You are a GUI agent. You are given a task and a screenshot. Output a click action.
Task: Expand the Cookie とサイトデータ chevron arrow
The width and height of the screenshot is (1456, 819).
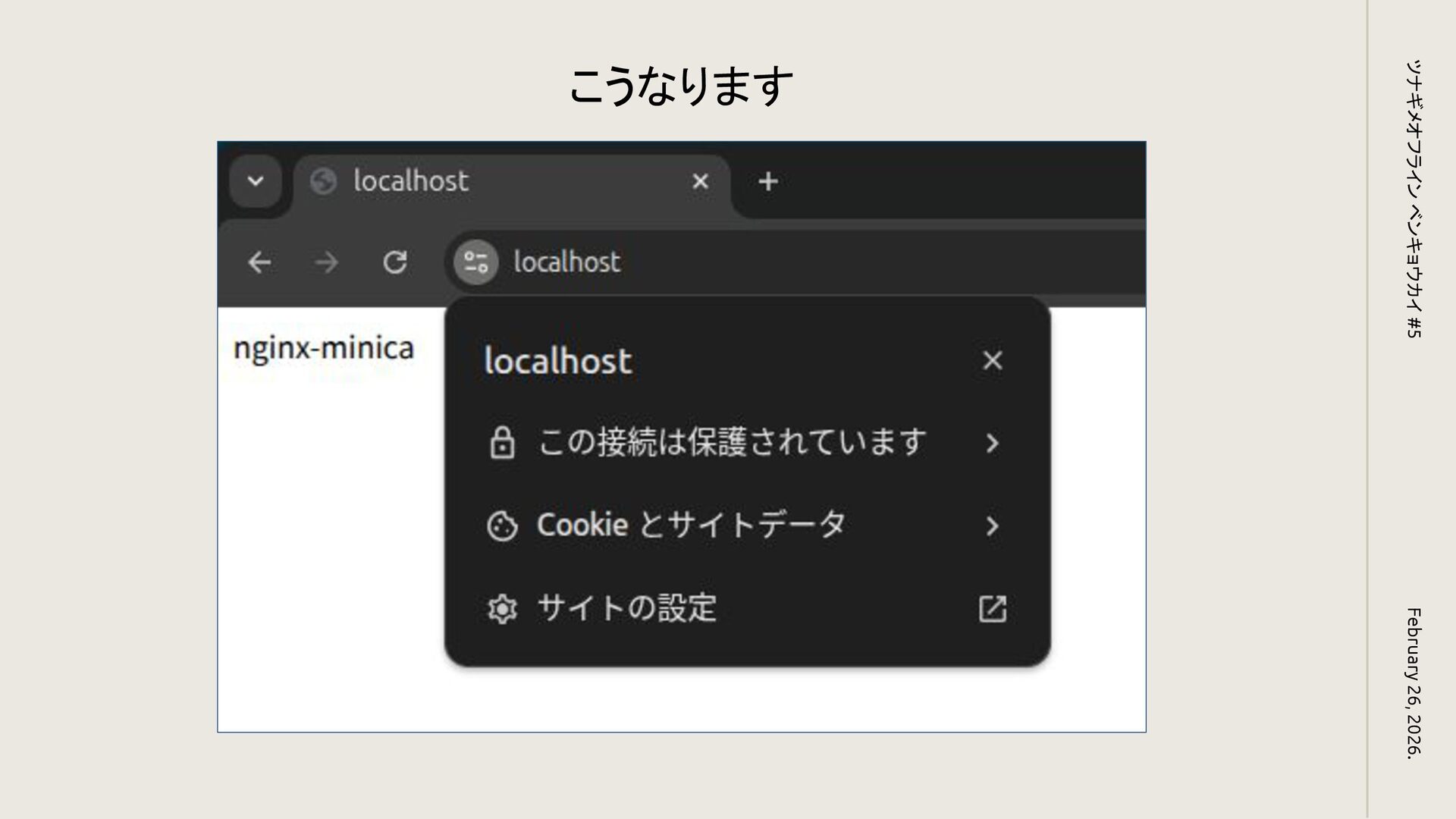click(992, 526)
